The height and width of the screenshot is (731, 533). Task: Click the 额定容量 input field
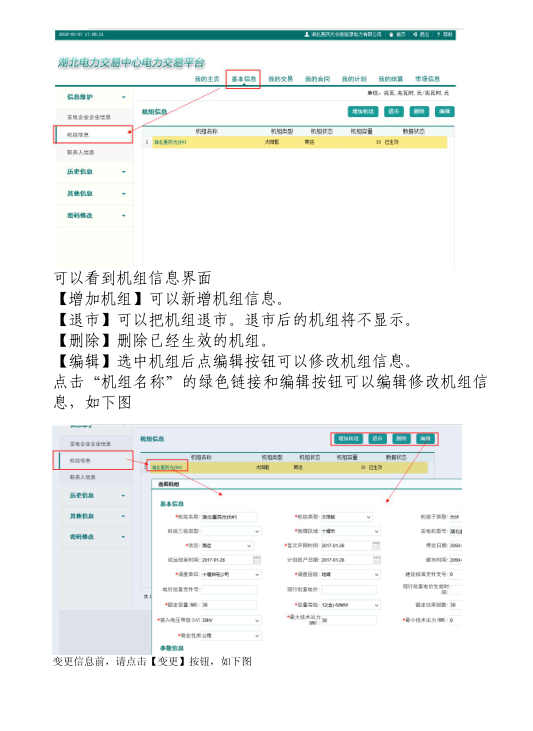(229, 605)
